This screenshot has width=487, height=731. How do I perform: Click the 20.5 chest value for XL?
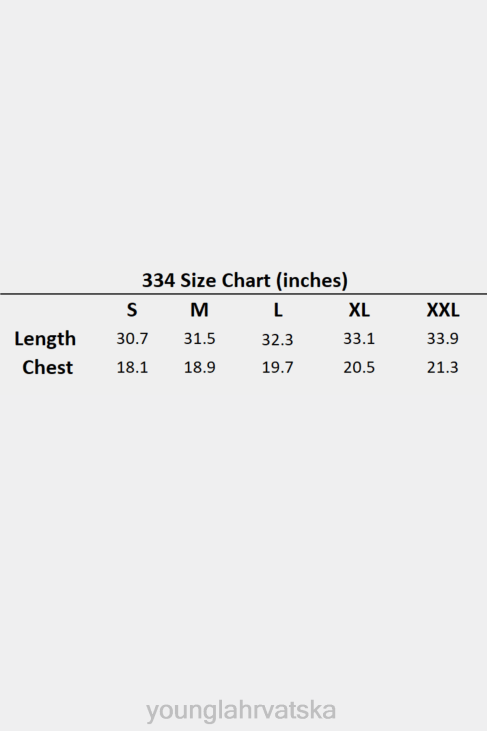click(x=359, y=367)
